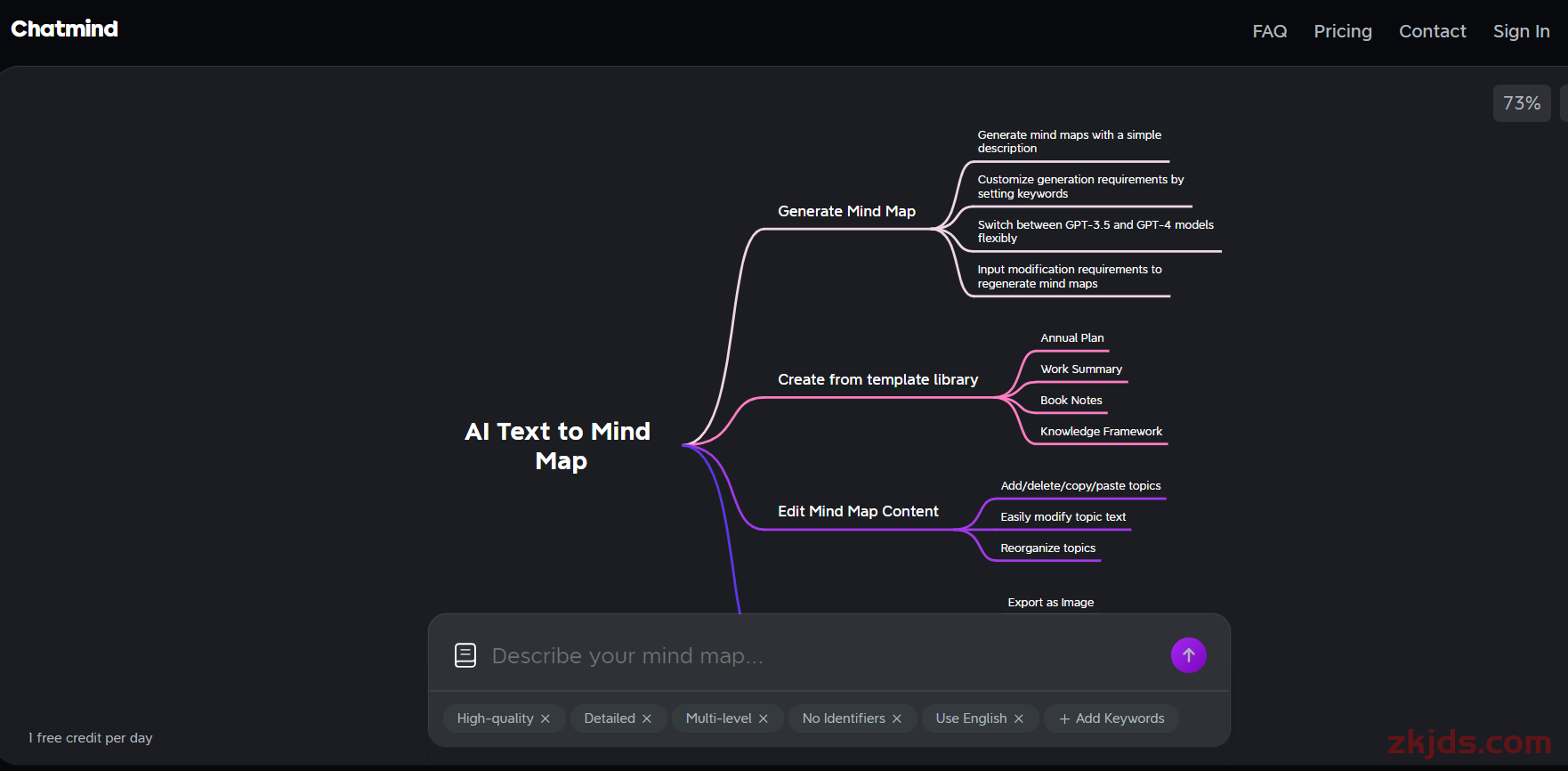Viewport: 1568px width, 771px height.
Task: Remove the Detailed keyword
Action: pos(647,718)
